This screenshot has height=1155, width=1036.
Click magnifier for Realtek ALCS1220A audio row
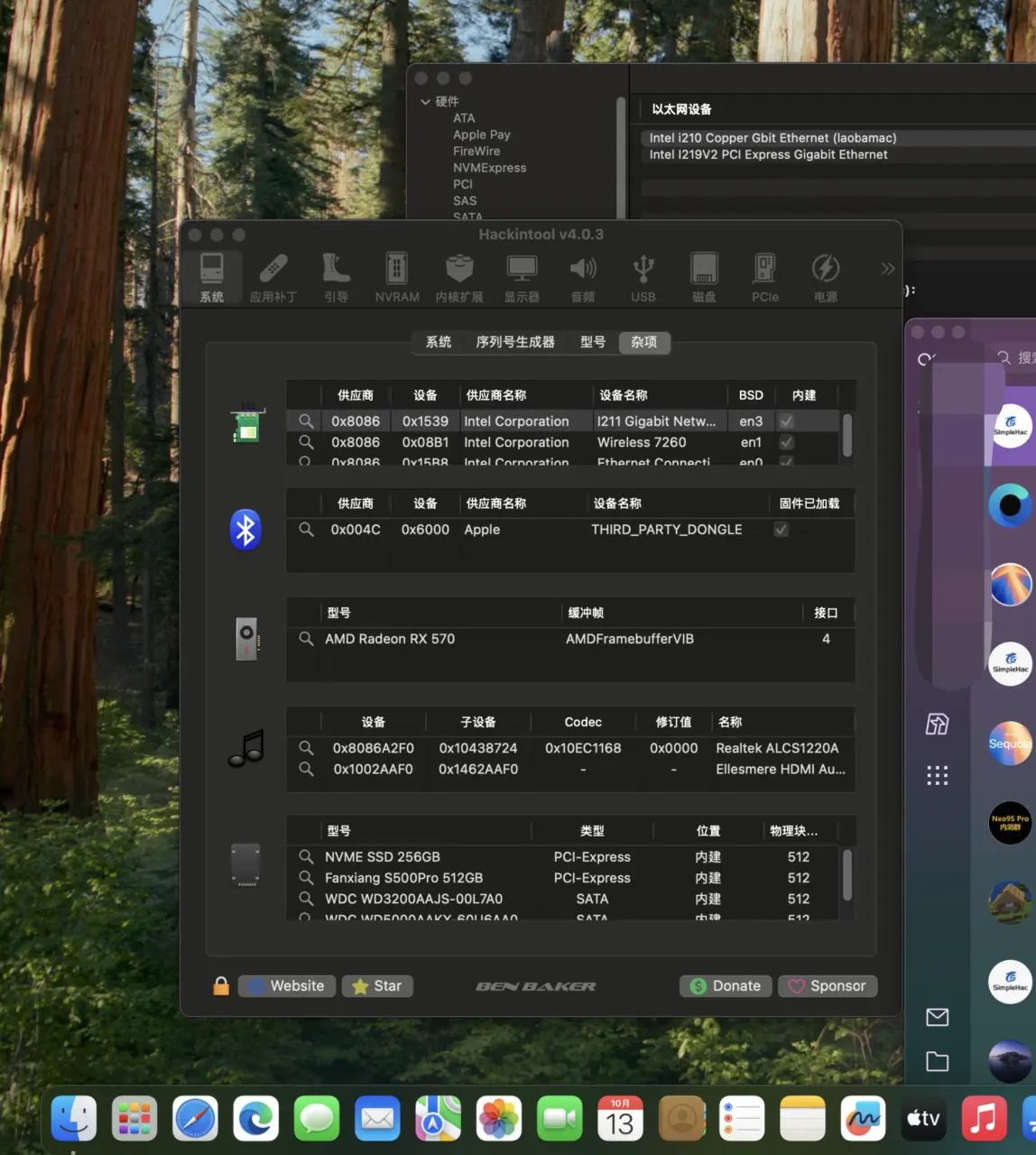tap(306, 748)
